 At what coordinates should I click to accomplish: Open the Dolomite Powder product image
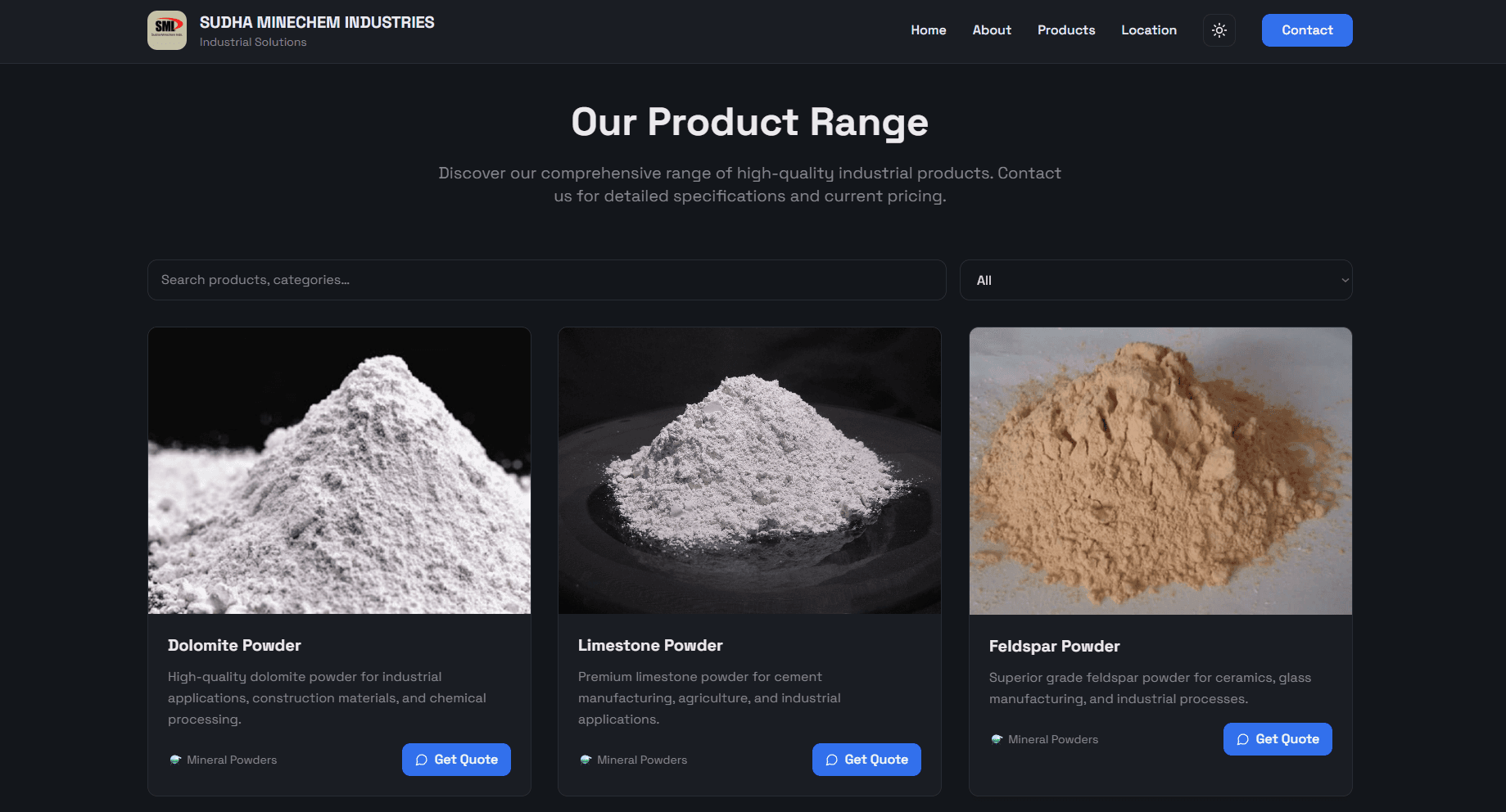coord(339,471)
